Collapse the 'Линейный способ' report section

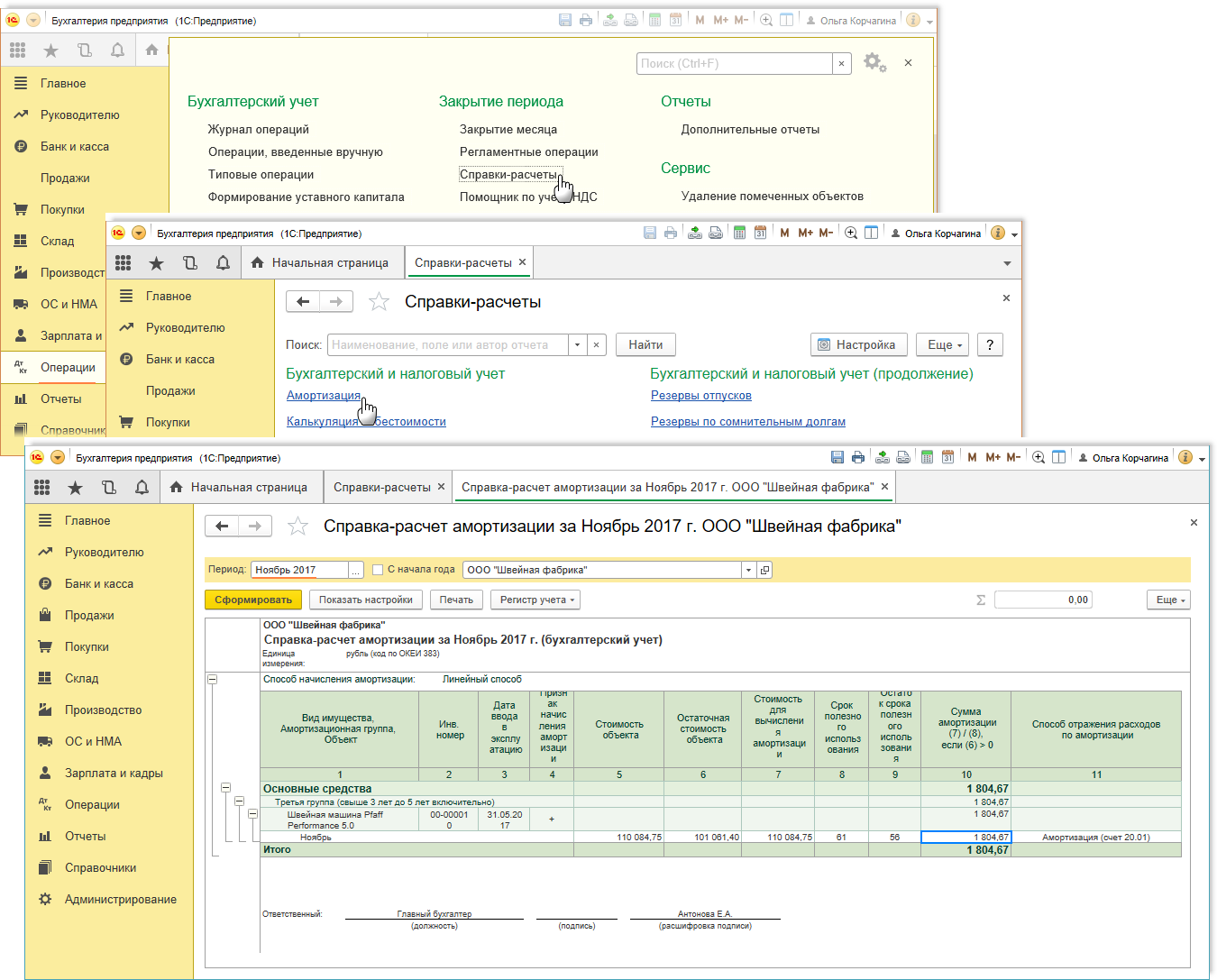coord(213,680)
